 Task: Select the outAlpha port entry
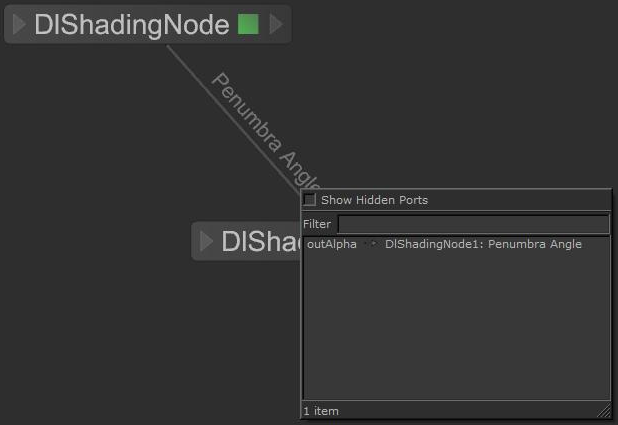tap(331, 244)
